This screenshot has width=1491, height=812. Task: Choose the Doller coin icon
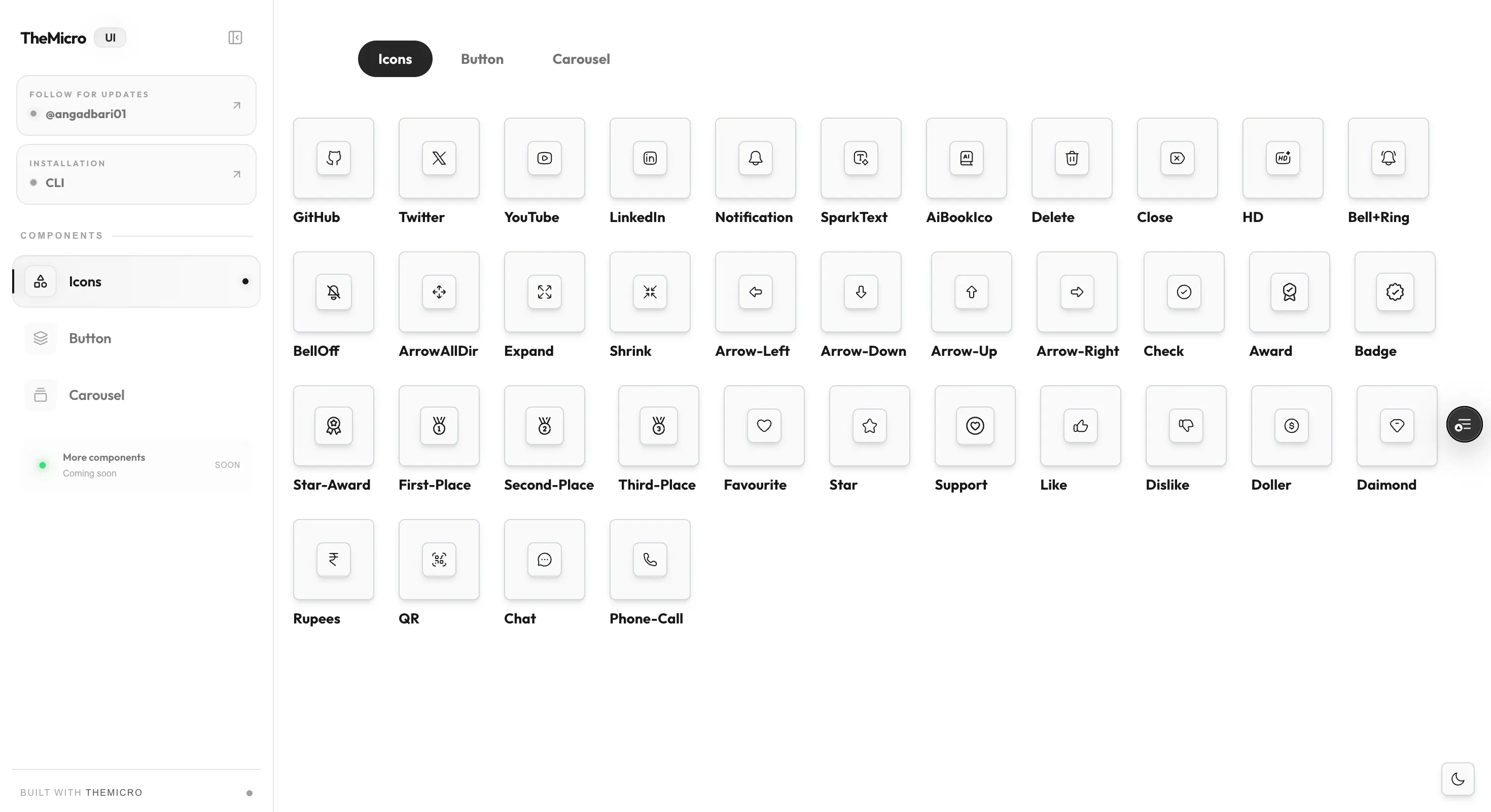click(1291, 426)
